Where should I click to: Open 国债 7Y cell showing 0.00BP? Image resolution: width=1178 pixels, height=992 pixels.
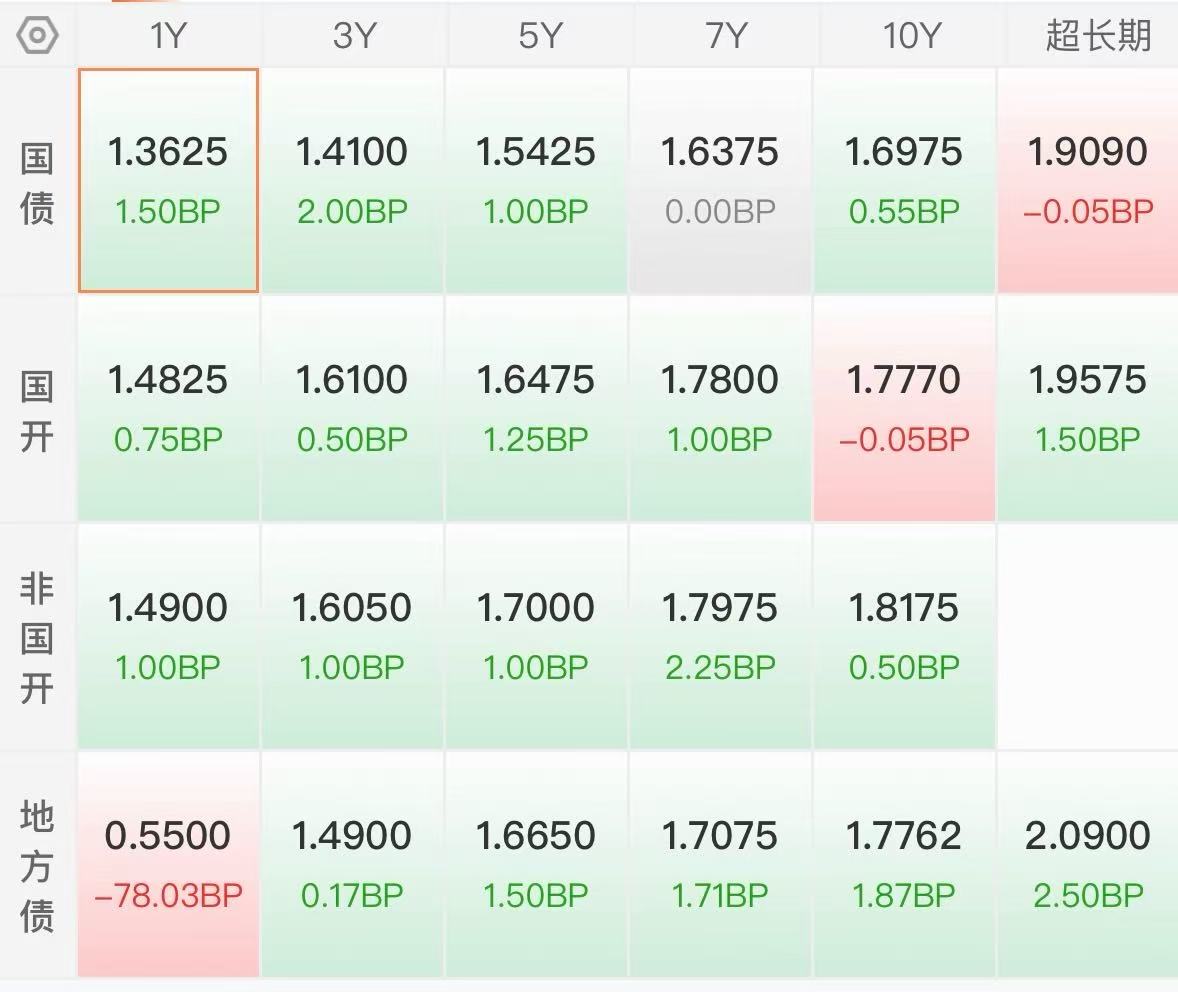(720, 180)
